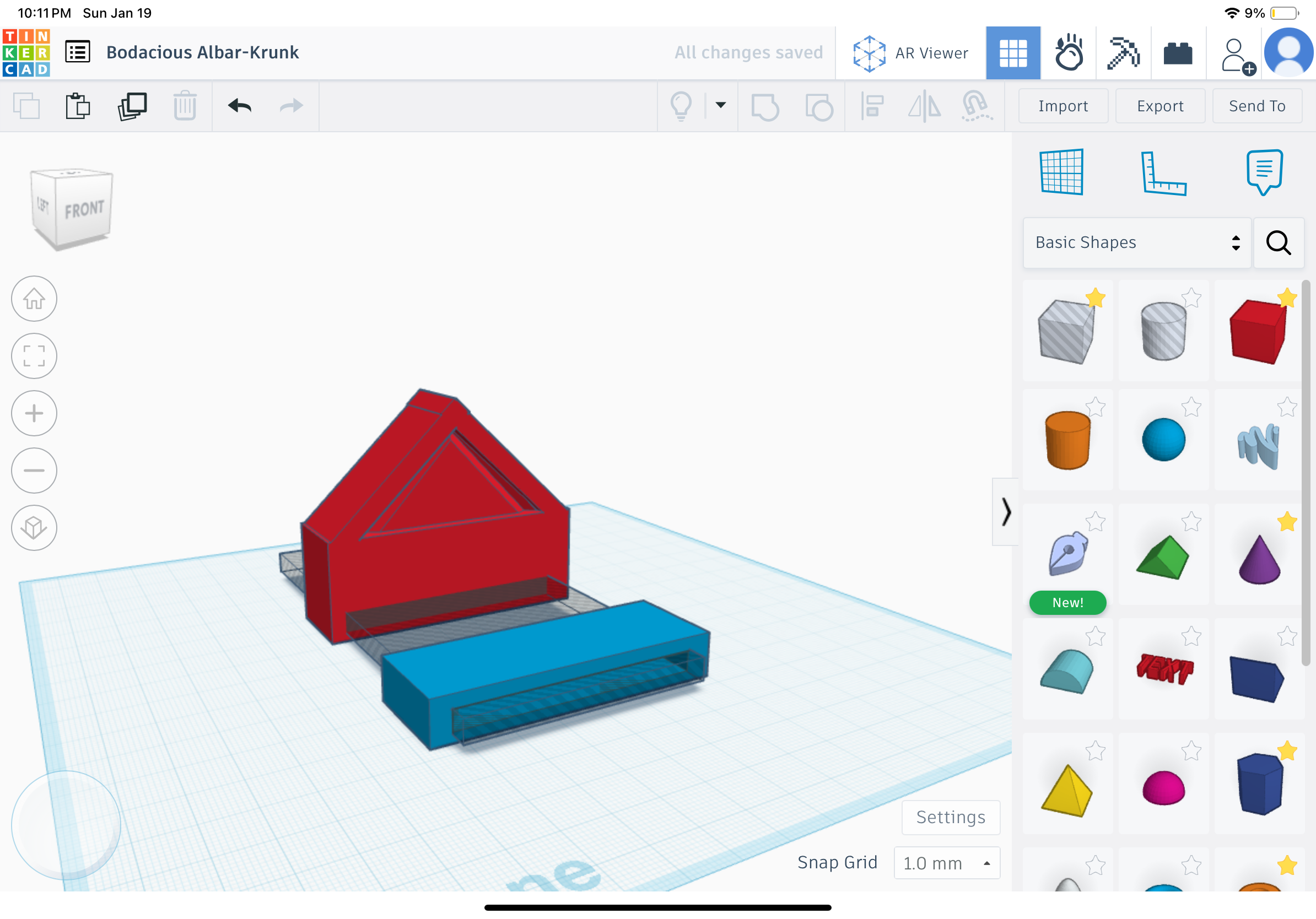This screenshot has width=1316, height=919.
Task: Click the Paste tool icon
Action: coord(77,106)
